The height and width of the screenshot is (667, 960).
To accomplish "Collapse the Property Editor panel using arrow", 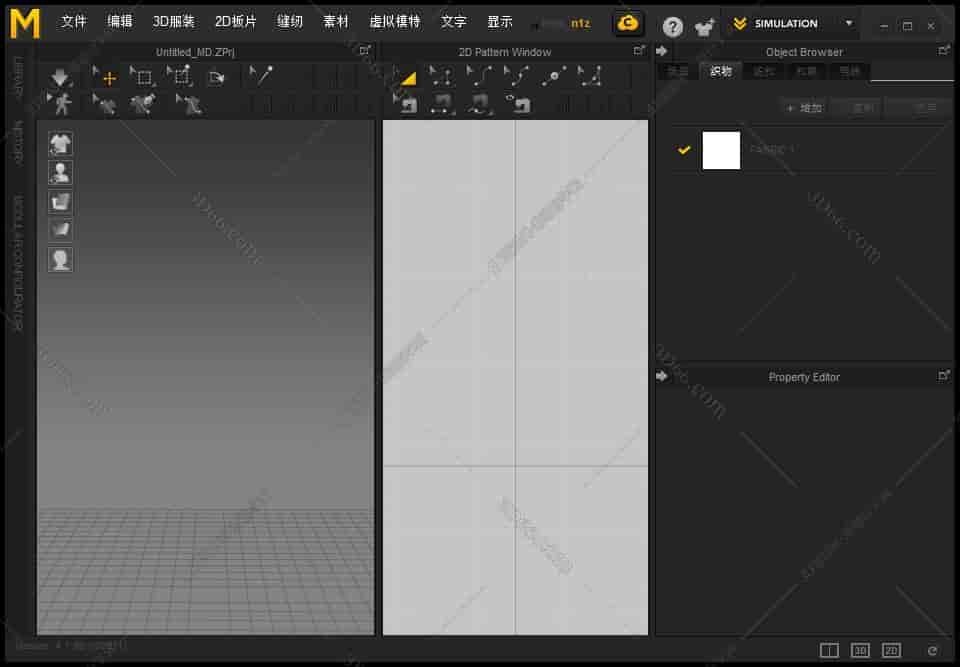I will 662,376.
